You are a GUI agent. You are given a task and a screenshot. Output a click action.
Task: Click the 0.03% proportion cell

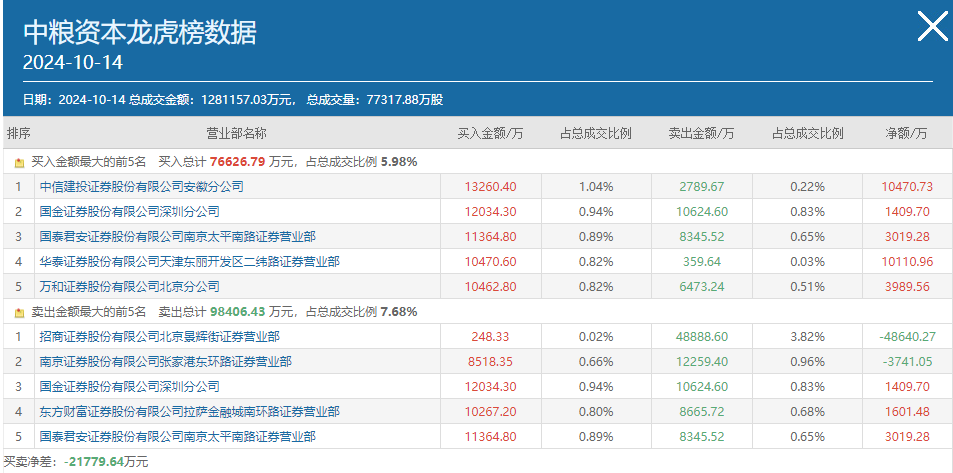click(807, 261)
